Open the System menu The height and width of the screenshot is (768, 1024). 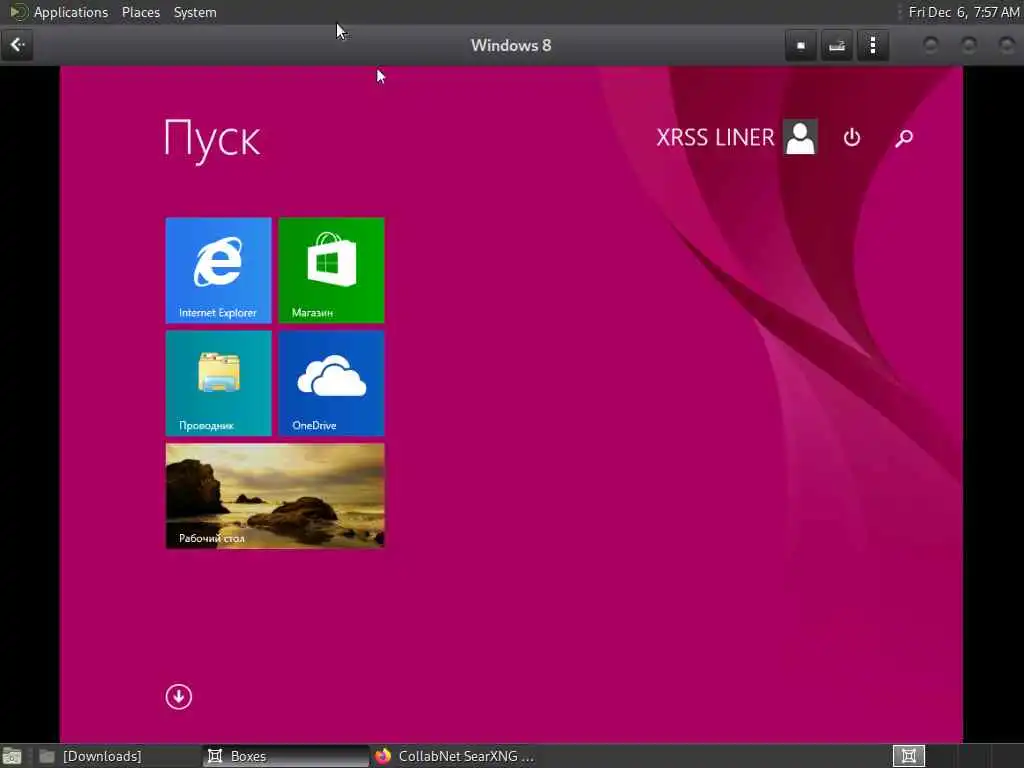click(x=195, y=12)
